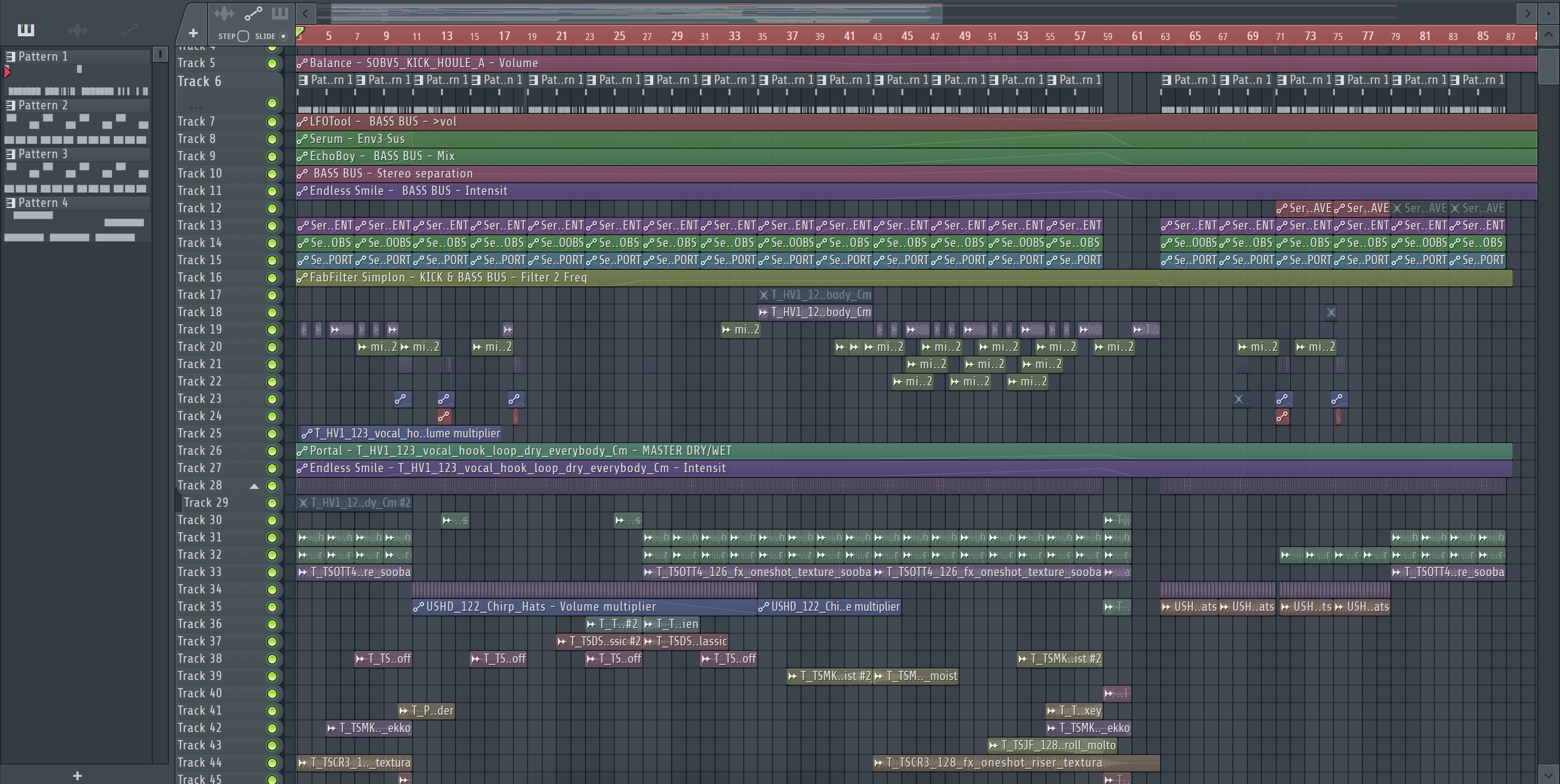Mute Track 5
This screenshot has height=784, width=1560.
(x=272, y=63)
